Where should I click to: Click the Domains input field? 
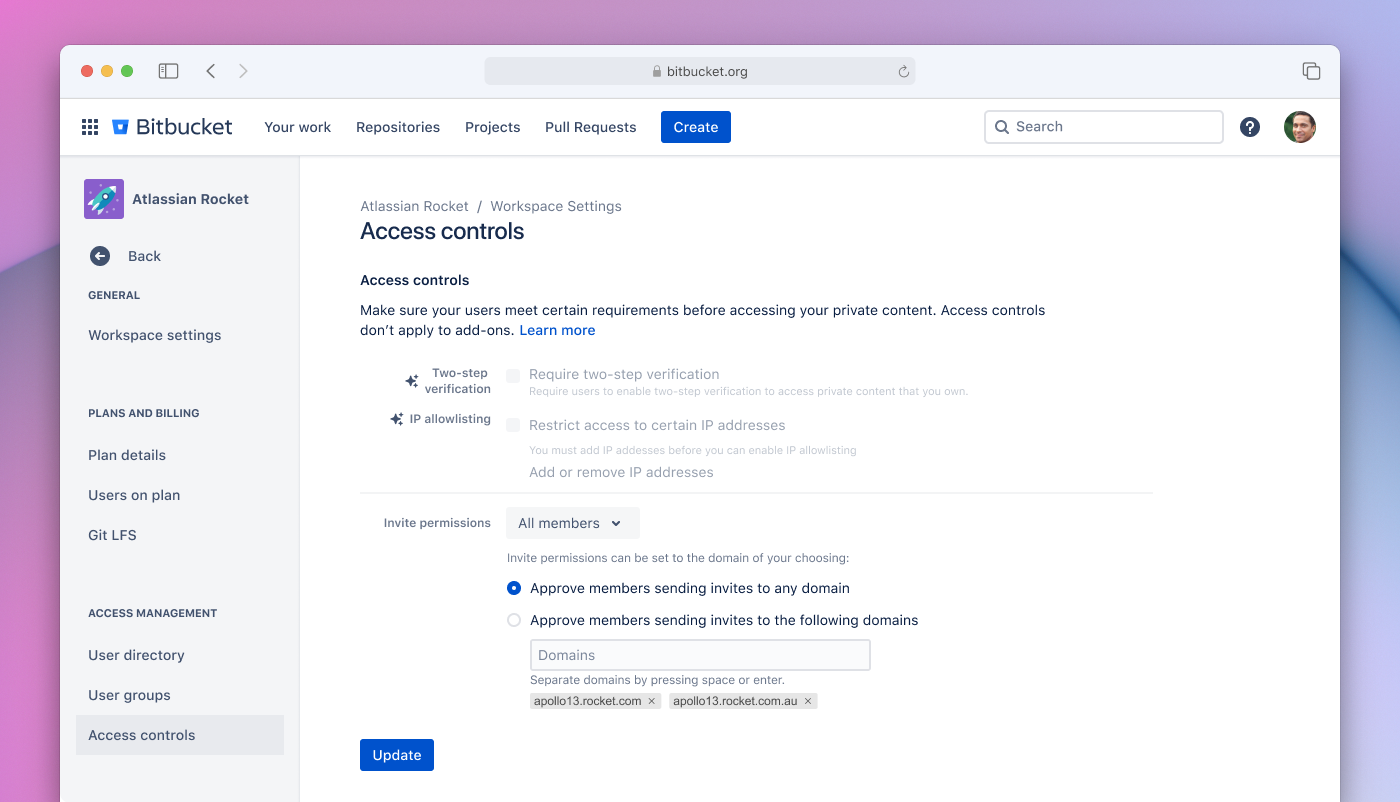699,654
